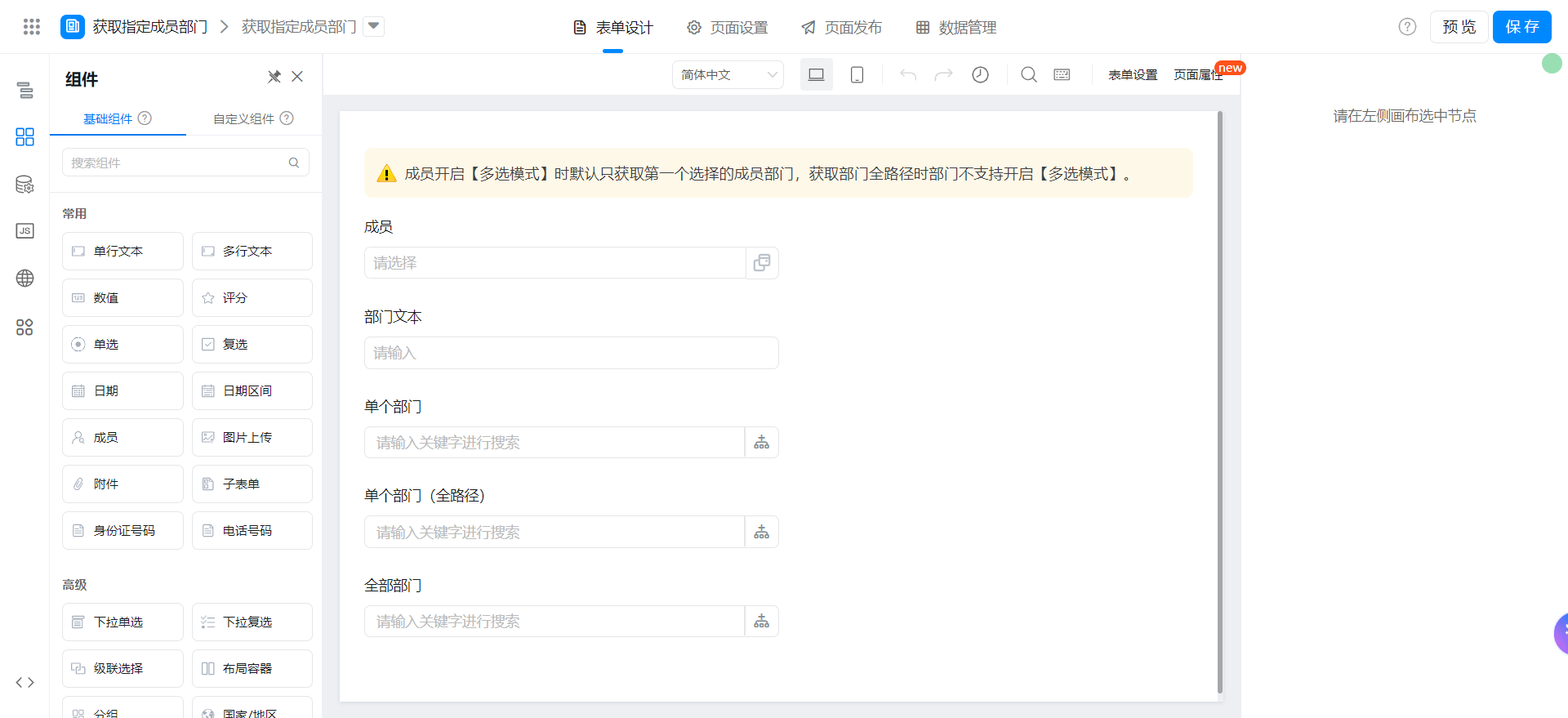Click the 成员 请选择 field

[555, 263]
